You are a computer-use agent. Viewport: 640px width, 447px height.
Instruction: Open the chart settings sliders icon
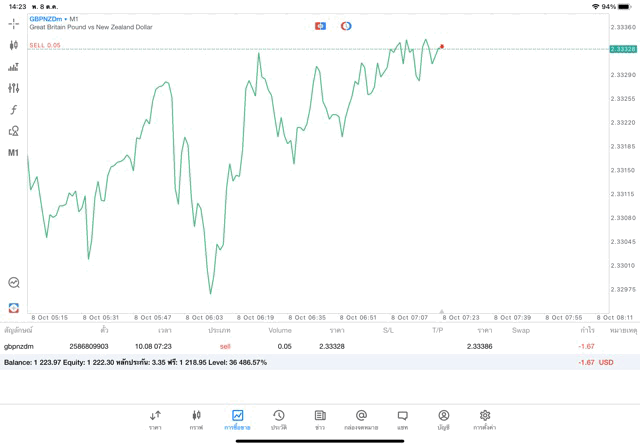pos(14,88)
